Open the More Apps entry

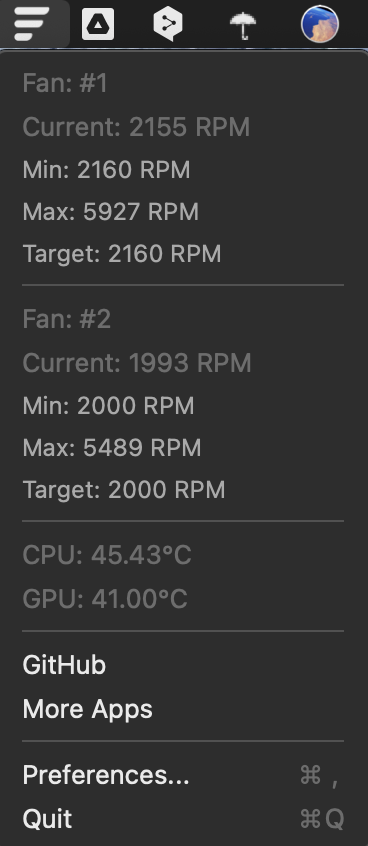[184, 709]
